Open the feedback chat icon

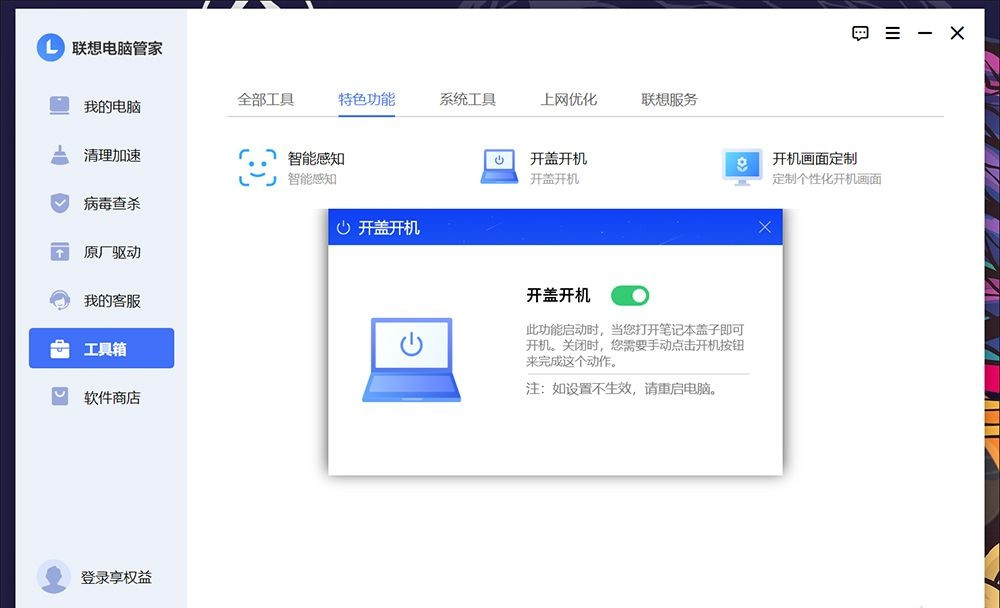coord(860,33)
